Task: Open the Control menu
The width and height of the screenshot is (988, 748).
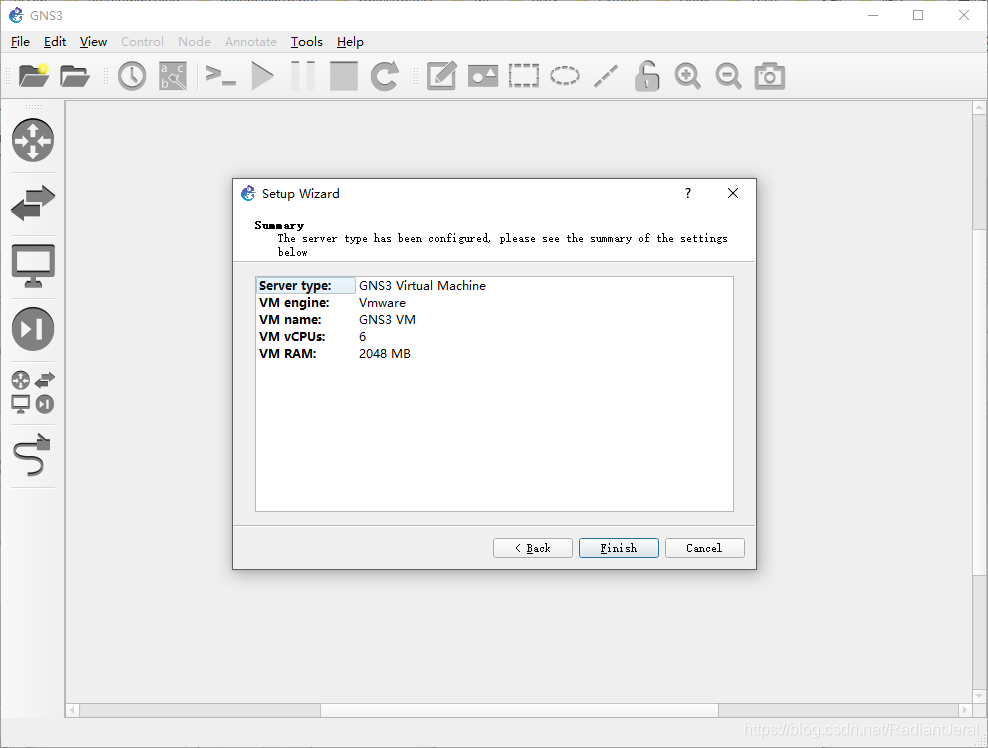Action: point(142,42)
